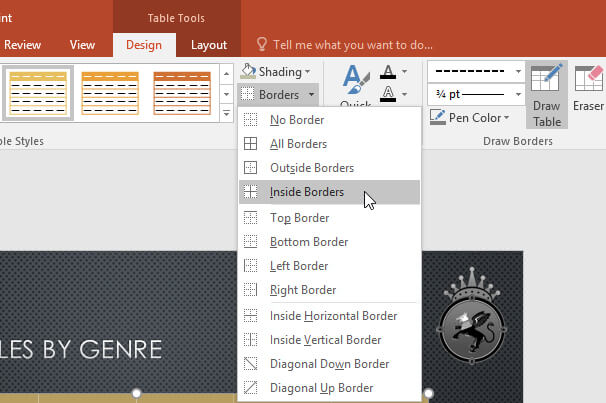Select the light orange table style thumbnail
Screen dimensions: 606x403
click(110, 93)
